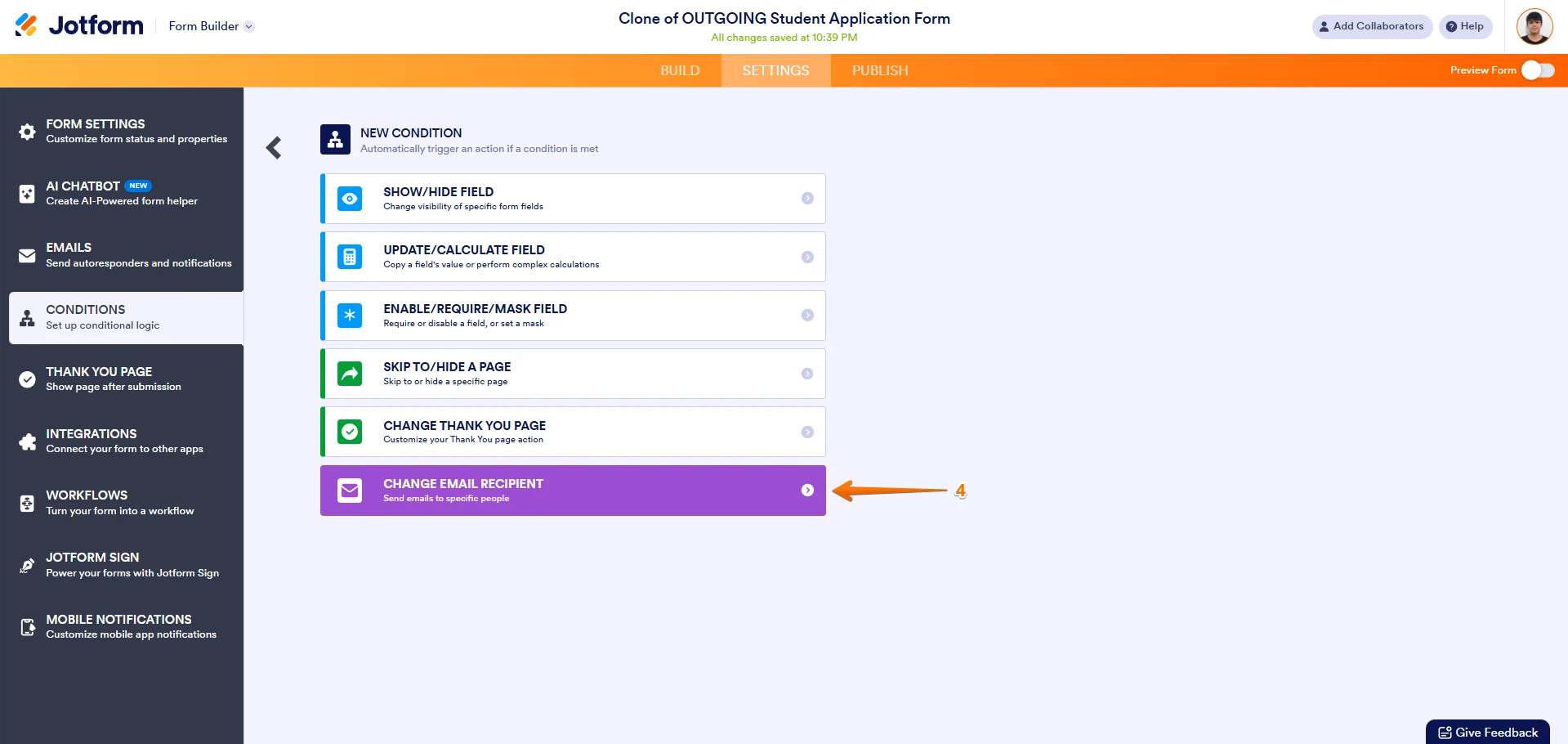The width and height of the screenshot is (1568, 744).
Task: Click the Add Collaborators button
Action: tap(1372, 26)
